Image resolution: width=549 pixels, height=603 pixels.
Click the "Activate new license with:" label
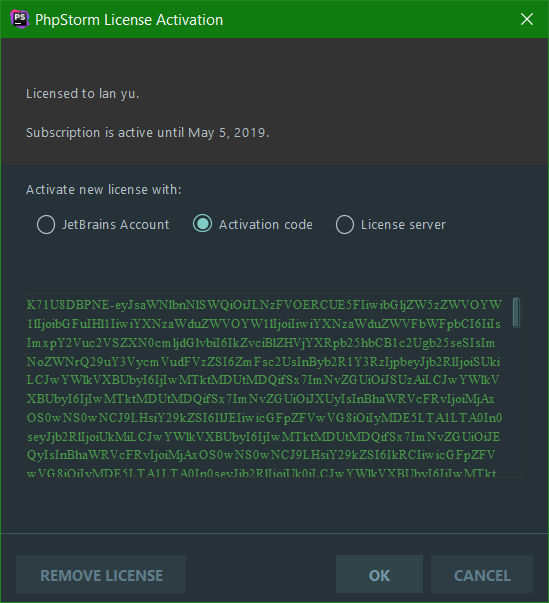pyautogui.click(x=103, y=190)
